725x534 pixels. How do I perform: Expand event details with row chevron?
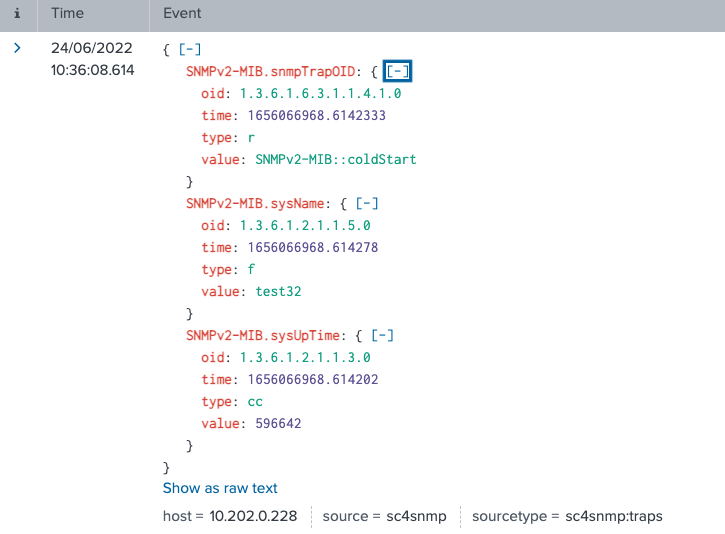click(17, 48)
